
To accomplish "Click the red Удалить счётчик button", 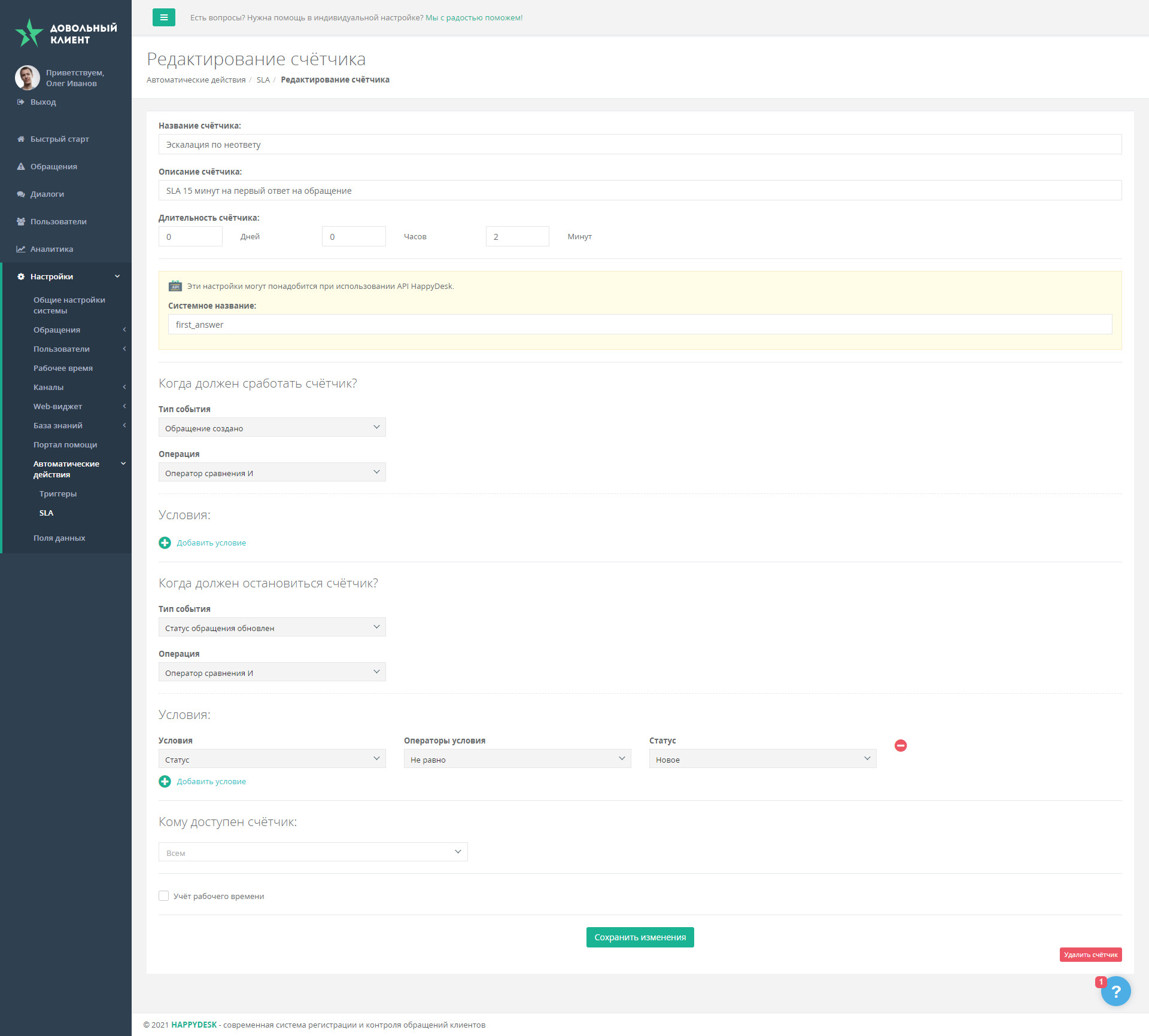I will (x=1090, y=955).
